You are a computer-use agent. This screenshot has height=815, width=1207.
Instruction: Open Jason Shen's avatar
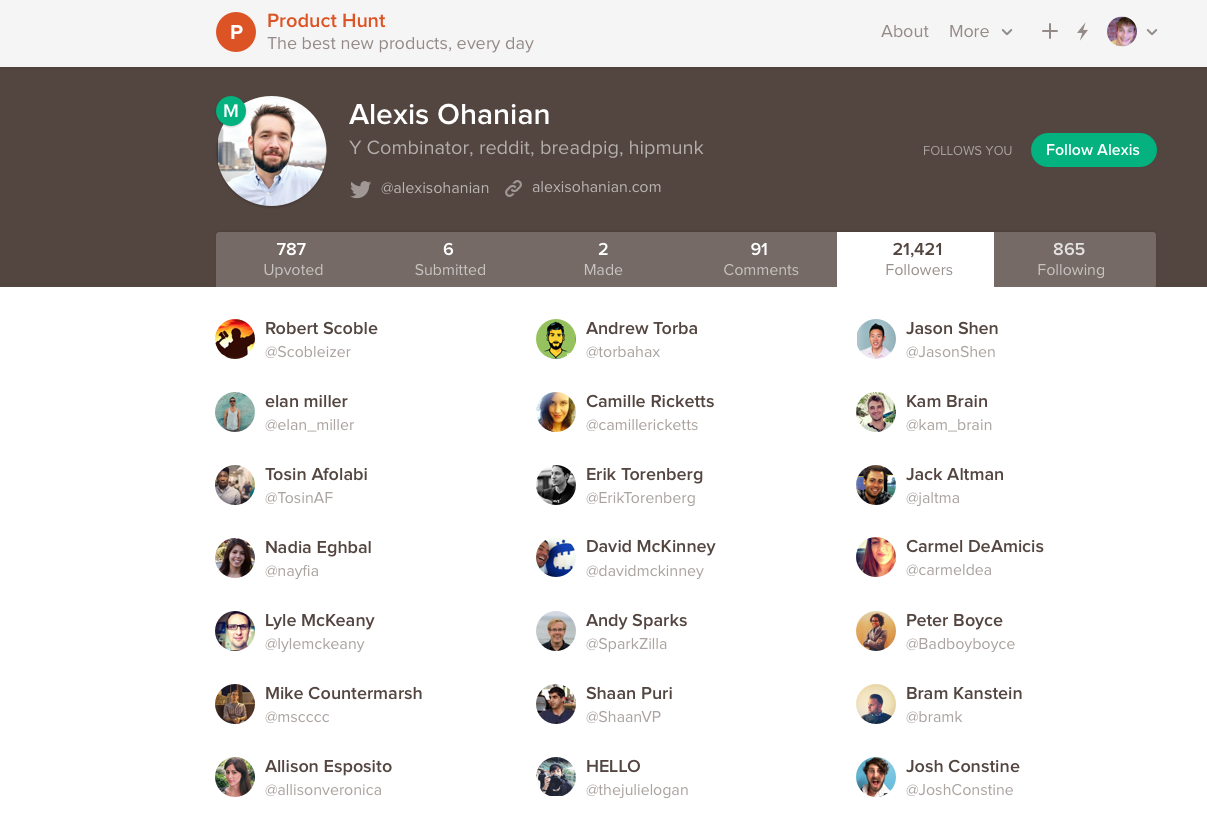(876, 339)
